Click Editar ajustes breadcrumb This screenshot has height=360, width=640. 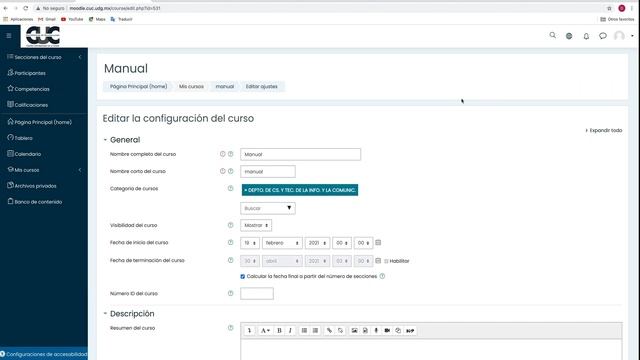tap(262, 87)
